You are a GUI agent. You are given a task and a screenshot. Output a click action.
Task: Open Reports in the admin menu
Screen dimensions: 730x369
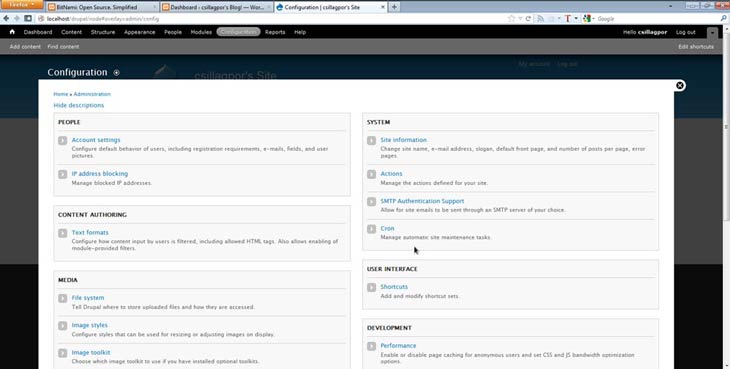click(x=275, y=32)
